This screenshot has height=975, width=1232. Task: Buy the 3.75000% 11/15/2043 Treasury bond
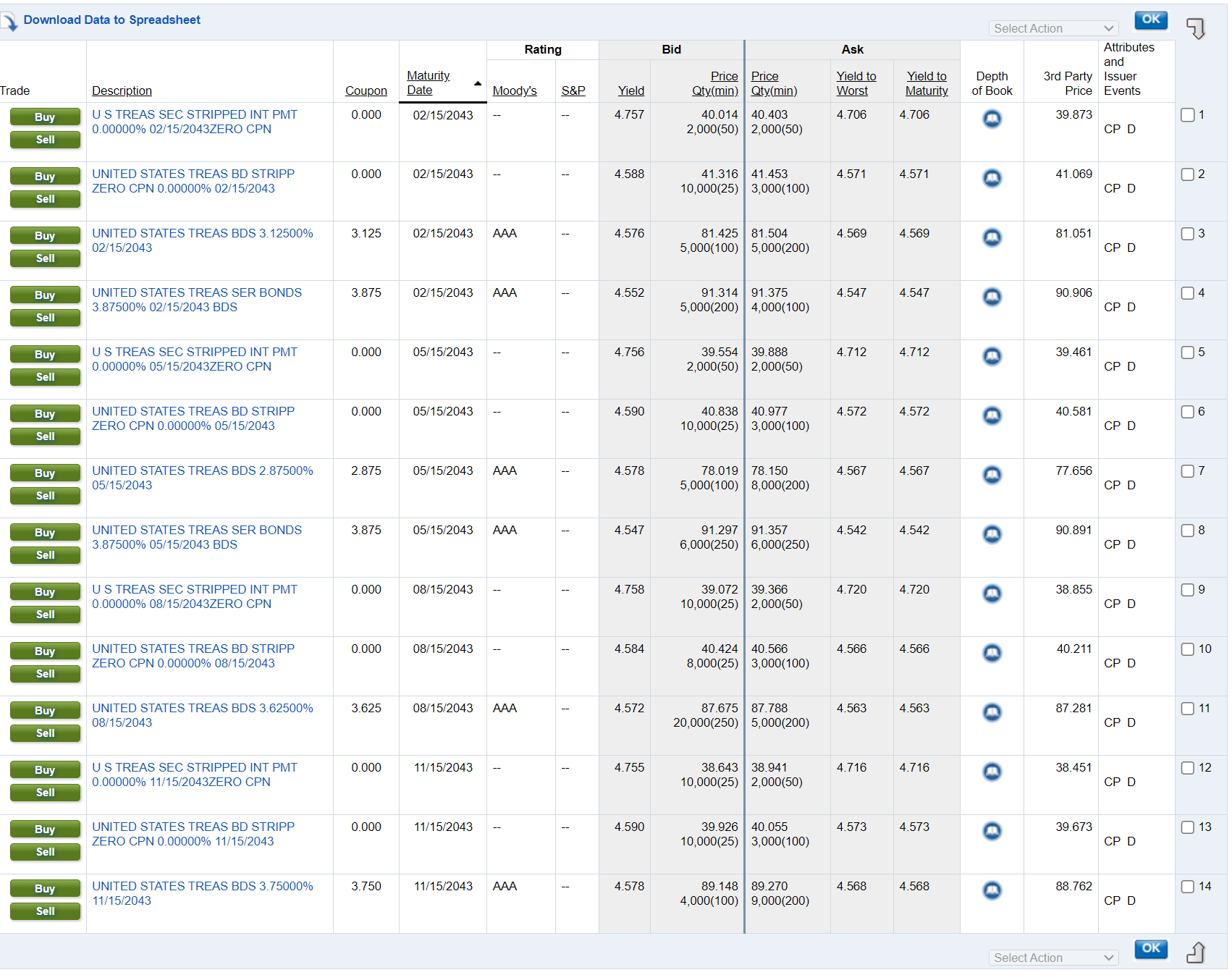point(45,889)
